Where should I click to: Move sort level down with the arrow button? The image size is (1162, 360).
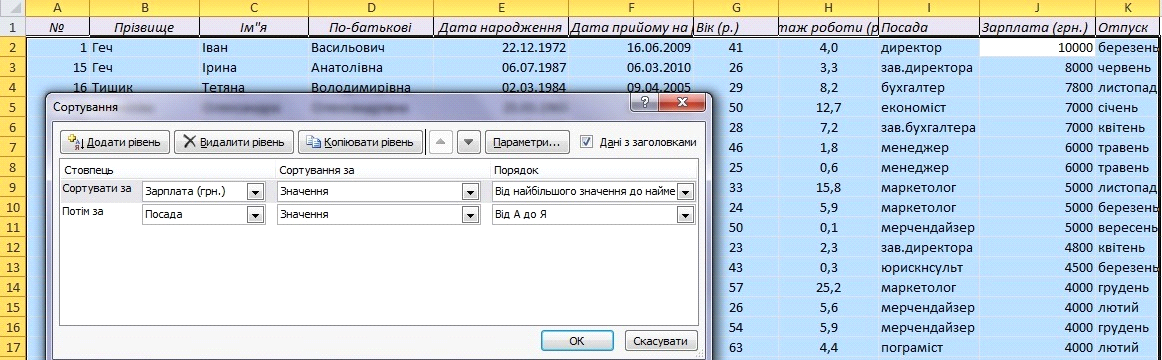pos(469,141)
